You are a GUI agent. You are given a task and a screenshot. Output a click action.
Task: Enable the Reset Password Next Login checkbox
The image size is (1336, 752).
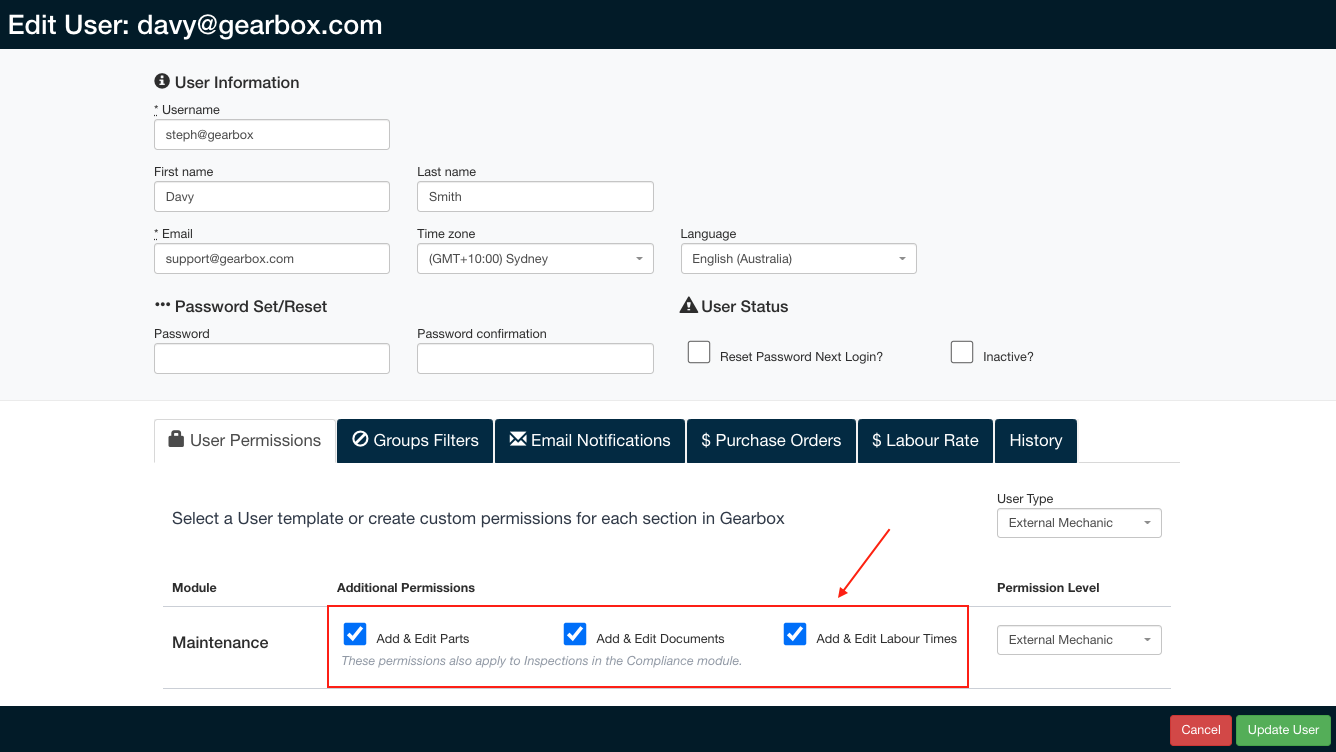coord(698,351)
